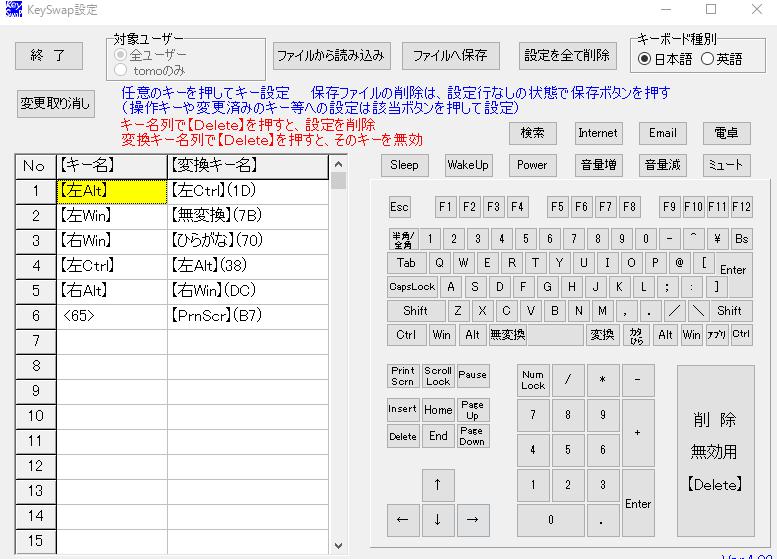777x559 pixels.
Task: Click the 音量増 volume up key
Action: 598,165
